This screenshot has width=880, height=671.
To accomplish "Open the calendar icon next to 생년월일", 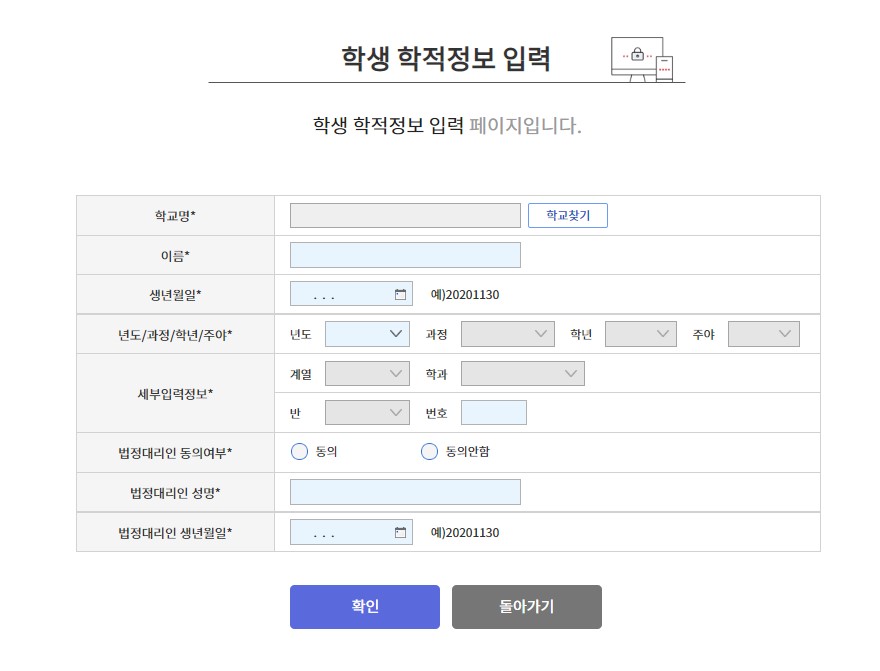I will [x=400, y=293].
